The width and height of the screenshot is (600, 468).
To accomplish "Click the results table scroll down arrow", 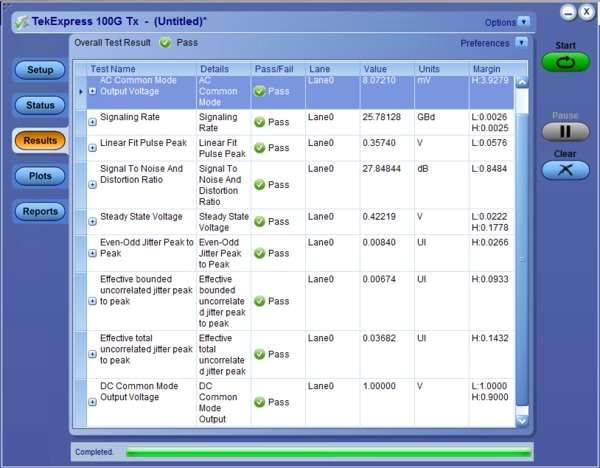I will (x=521, y=421).
